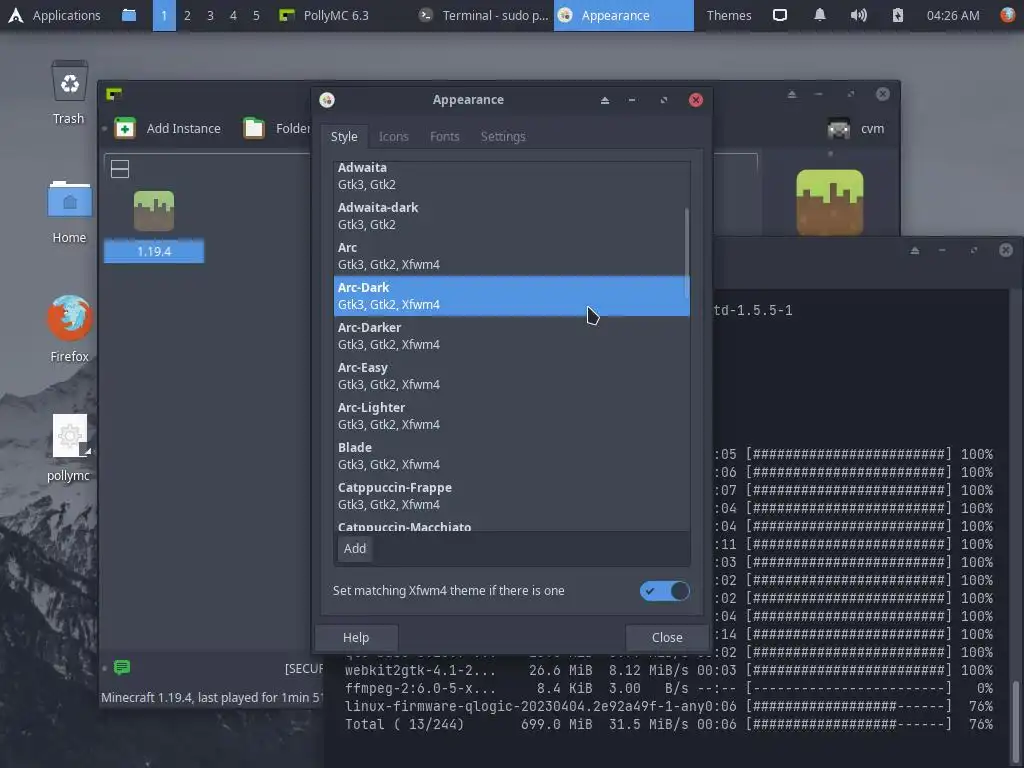
Task: Select the Adwaita-dark theme
Action: (511, 216)
